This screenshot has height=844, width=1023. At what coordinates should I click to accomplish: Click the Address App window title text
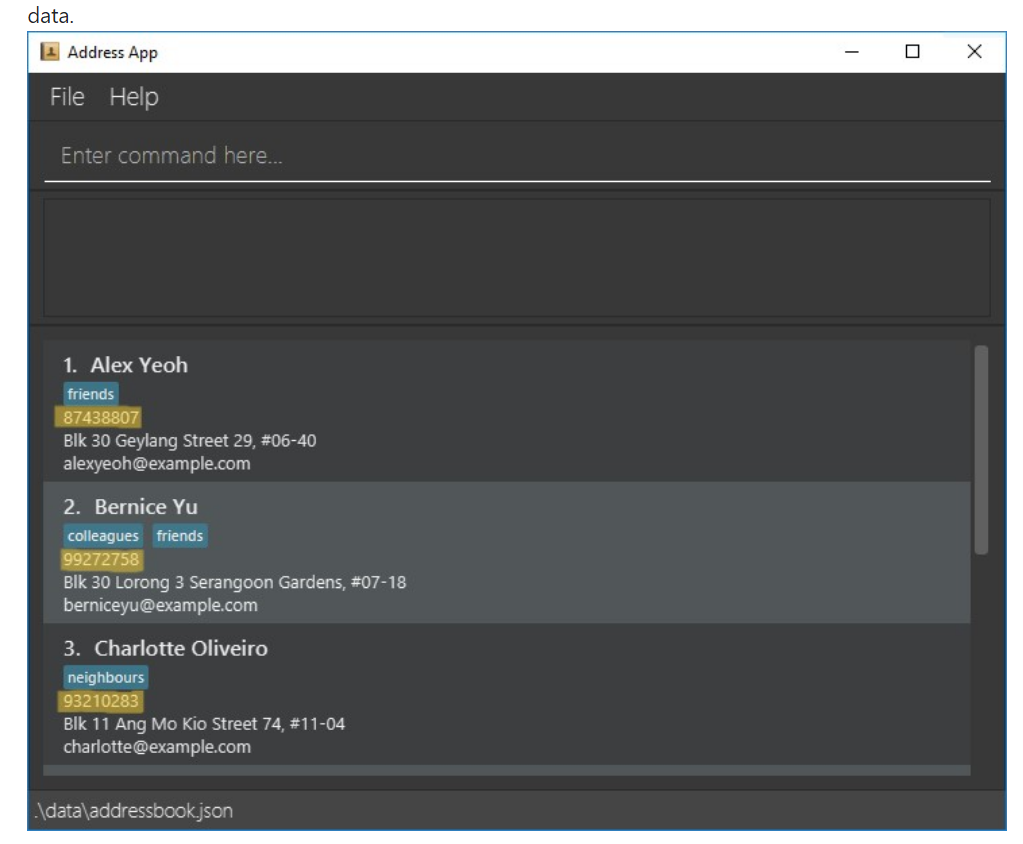pyautogui.click(x=112, y=52)
